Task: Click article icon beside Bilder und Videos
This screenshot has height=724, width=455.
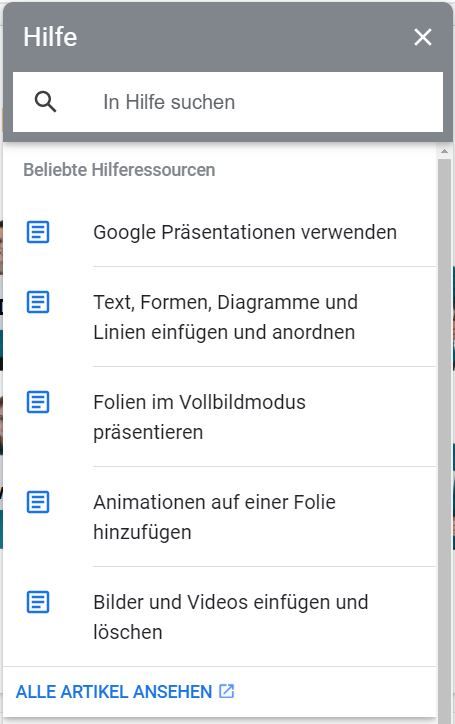Action: 38,602
